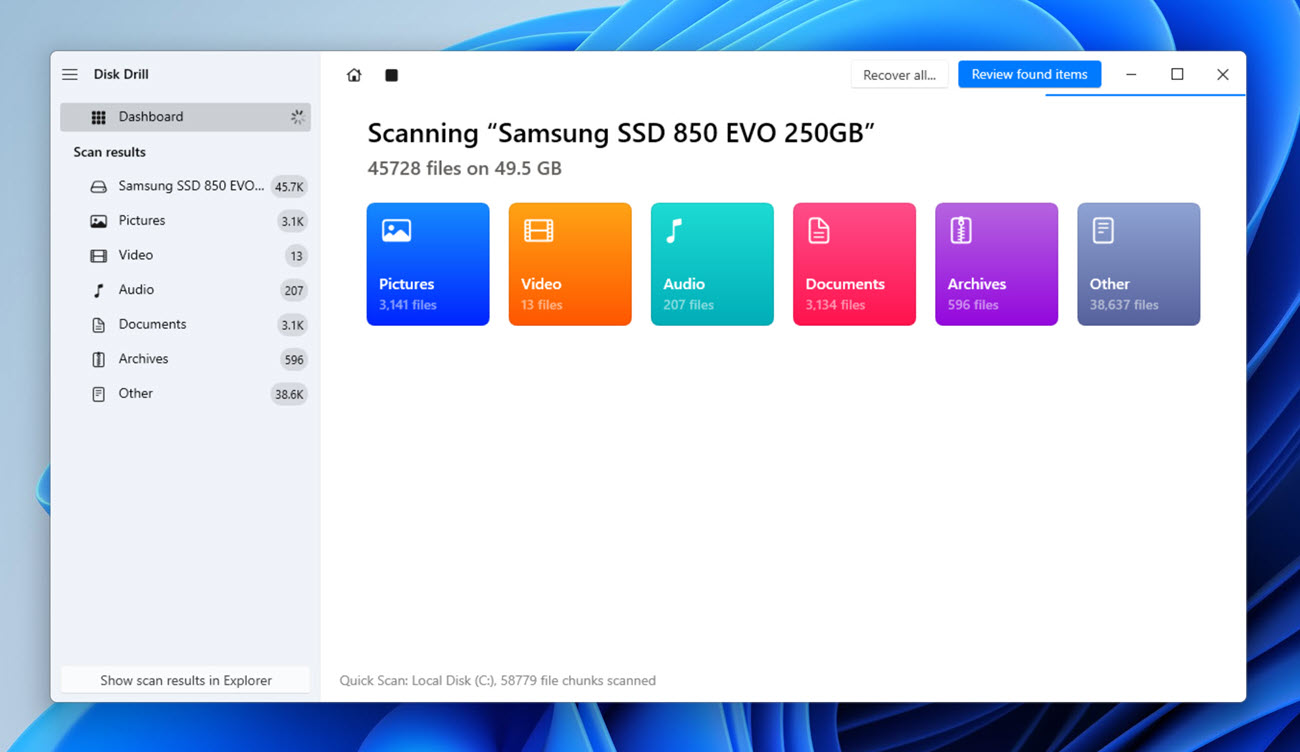Click the Archives sidebar icon
This screenshot has width=1300, height=752.
coord(98,360)
